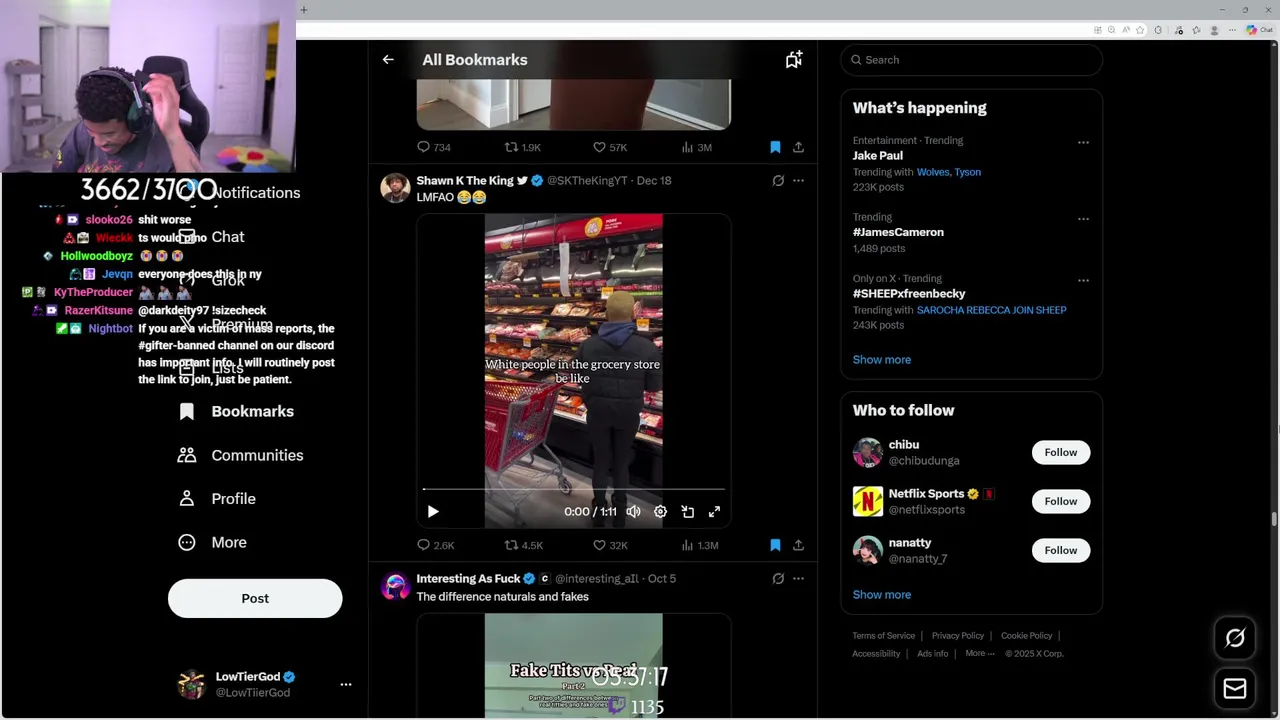Open more options on Interesting As Fuck post
This screenshot has width=1280, height=720.
point(798,579)
